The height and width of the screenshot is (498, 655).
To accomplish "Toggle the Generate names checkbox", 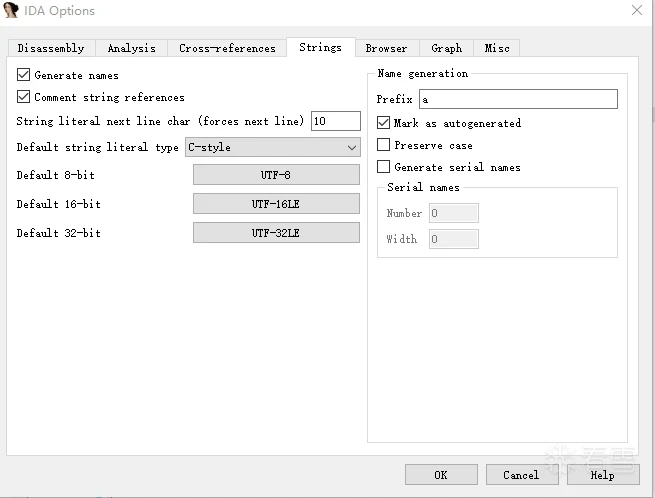I will (24, 75).
